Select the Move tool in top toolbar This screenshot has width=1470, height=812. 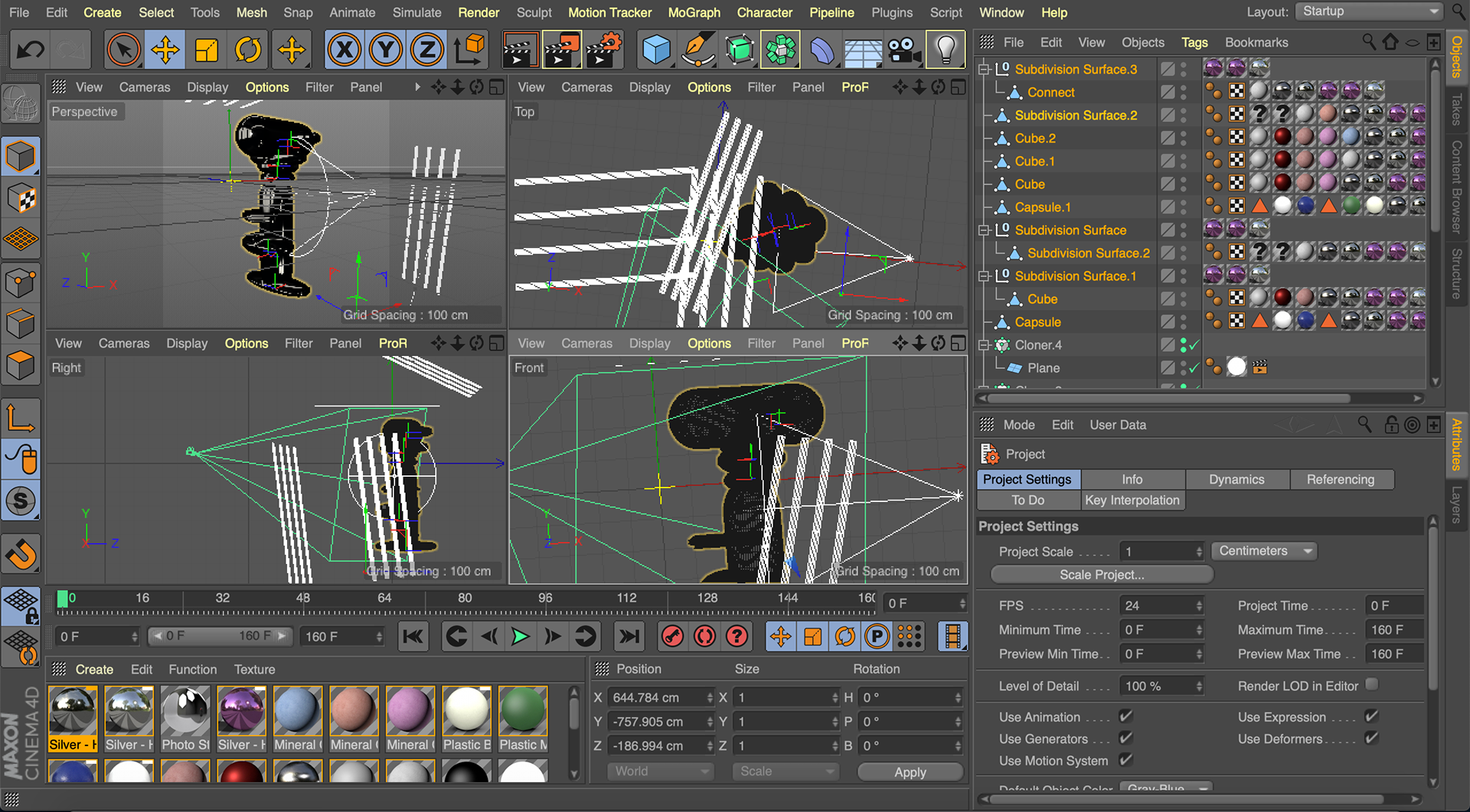pyautogui.click(x=165, y=51)
